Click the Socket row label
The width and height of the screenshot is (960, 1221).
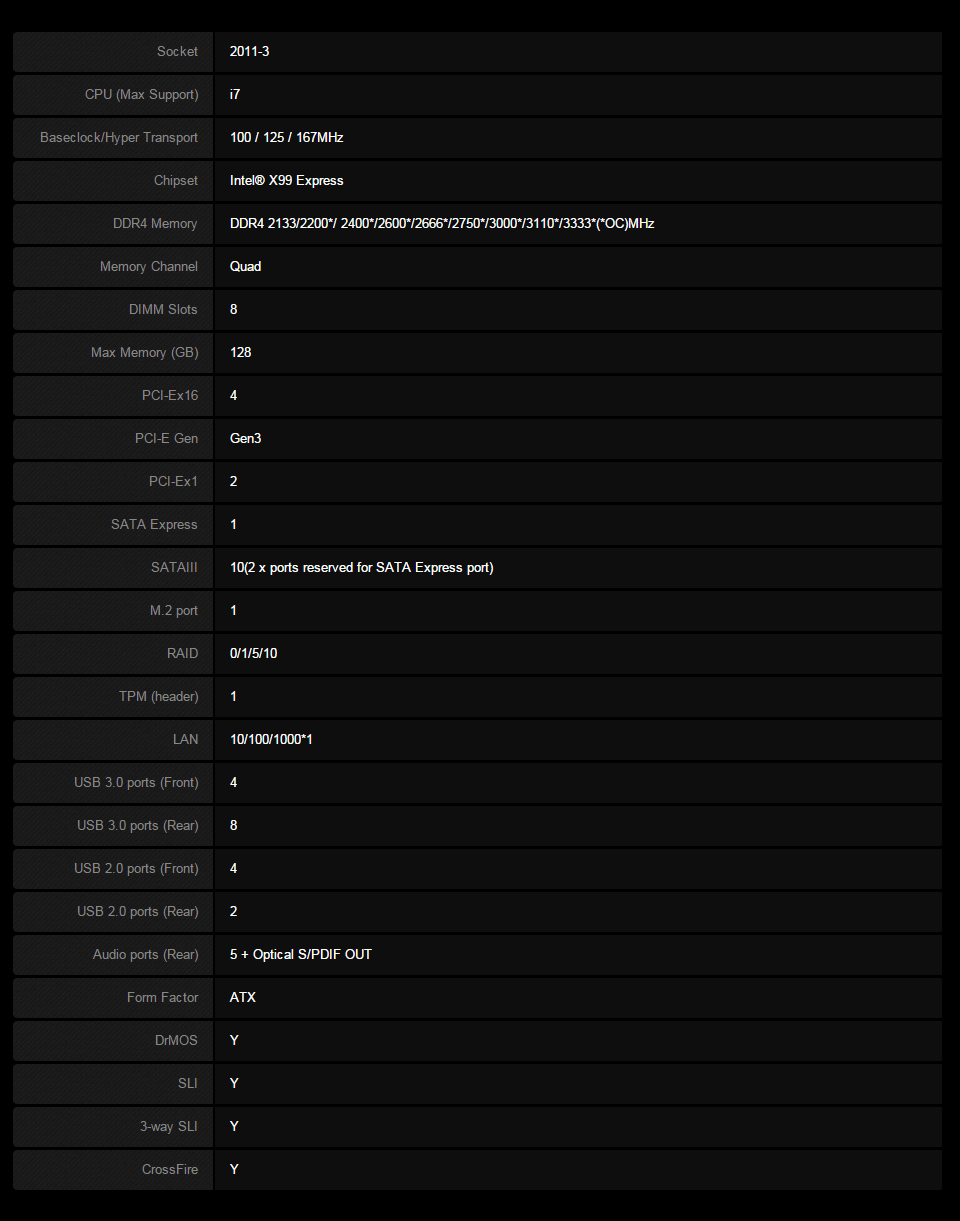[177, 51]
